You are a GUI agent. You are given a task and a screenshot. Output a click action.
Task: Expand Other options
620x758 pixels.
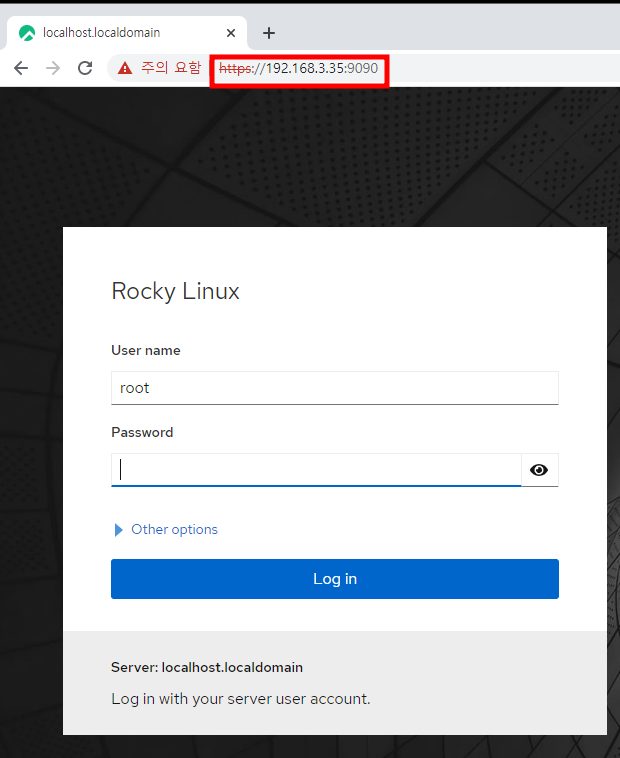coord(166,529)
